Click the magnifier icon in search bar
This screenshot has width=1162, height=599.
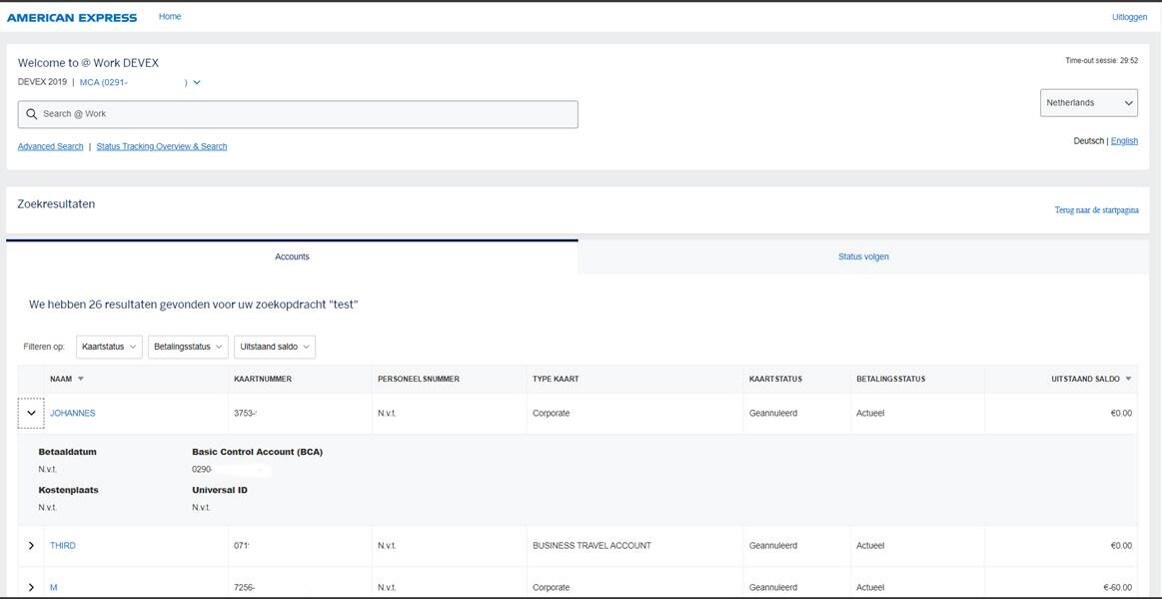(32, 114)
